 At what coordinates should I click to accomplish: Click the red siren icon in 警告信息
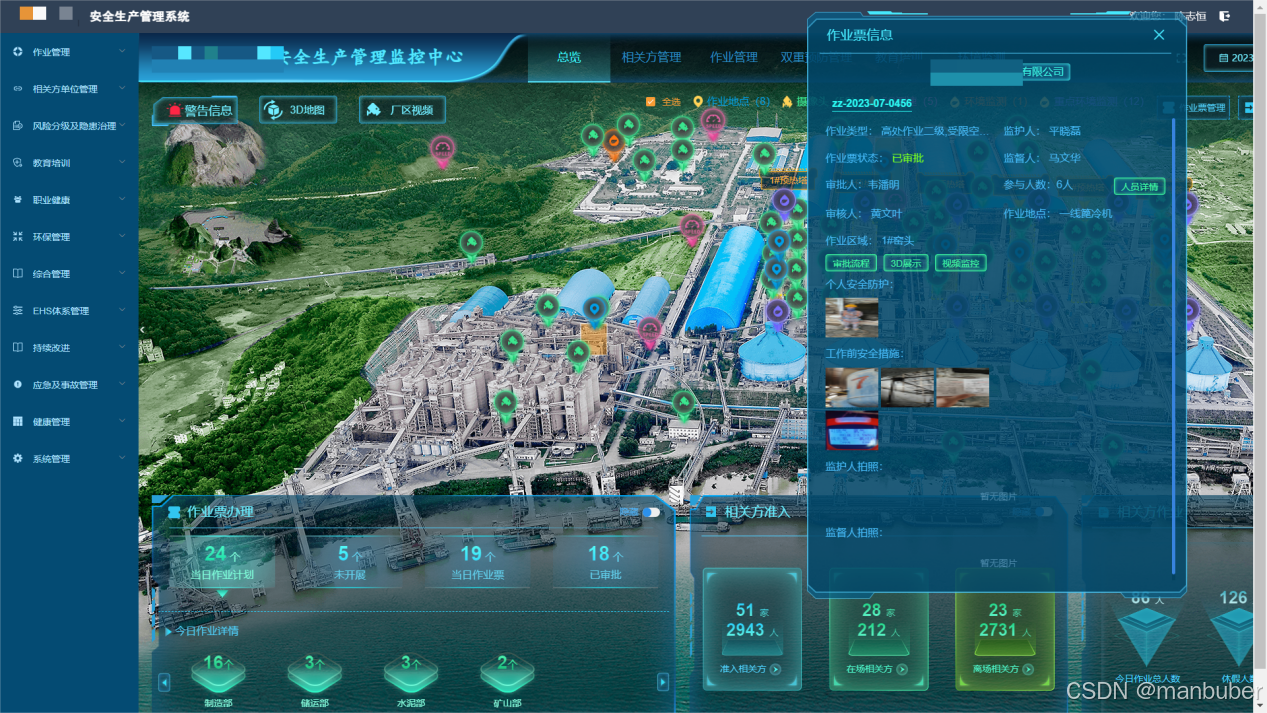pos(174,110)
